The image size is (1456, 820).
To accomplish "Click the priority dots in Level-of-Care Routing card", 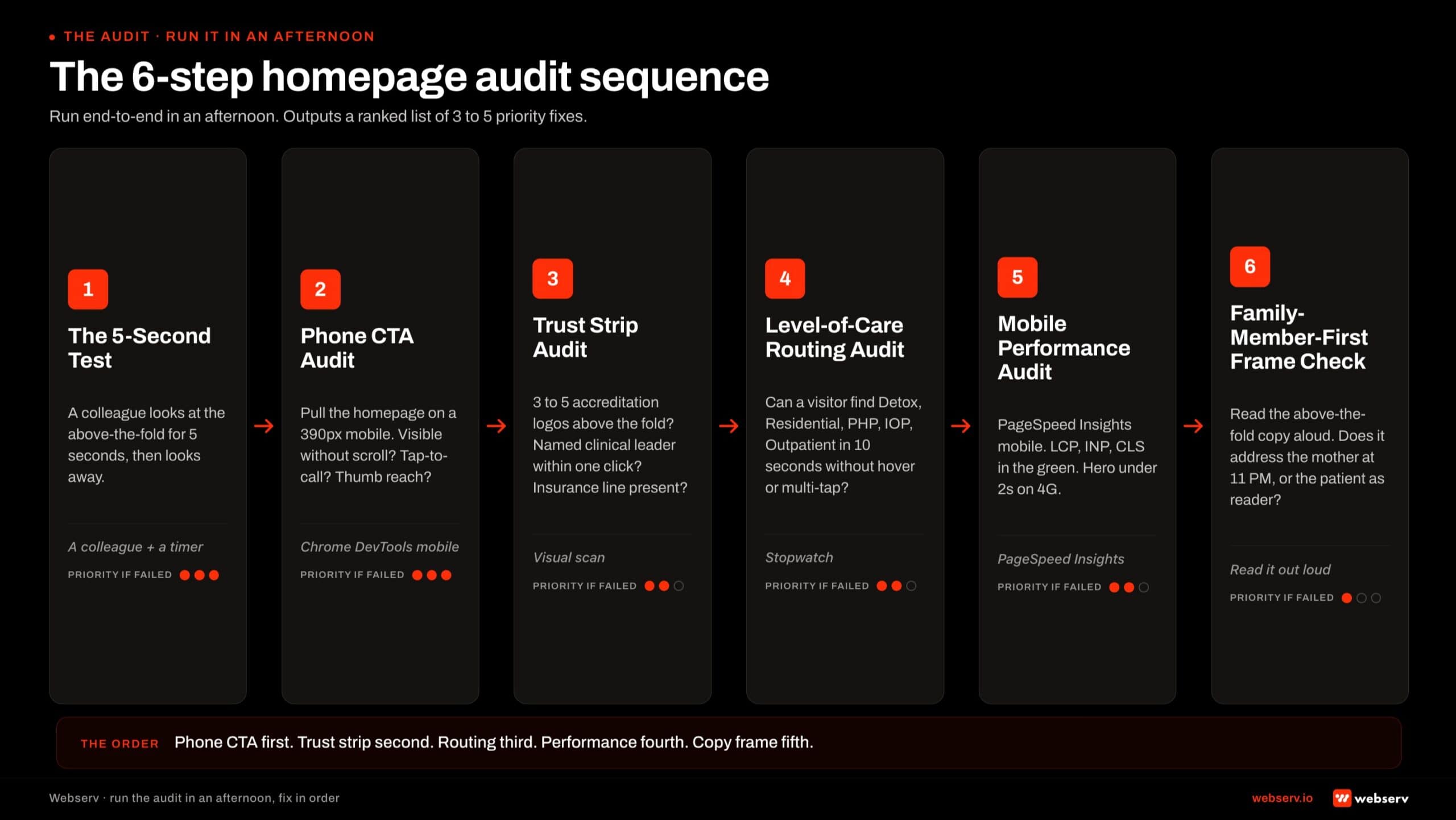I will tap(896, 586).
